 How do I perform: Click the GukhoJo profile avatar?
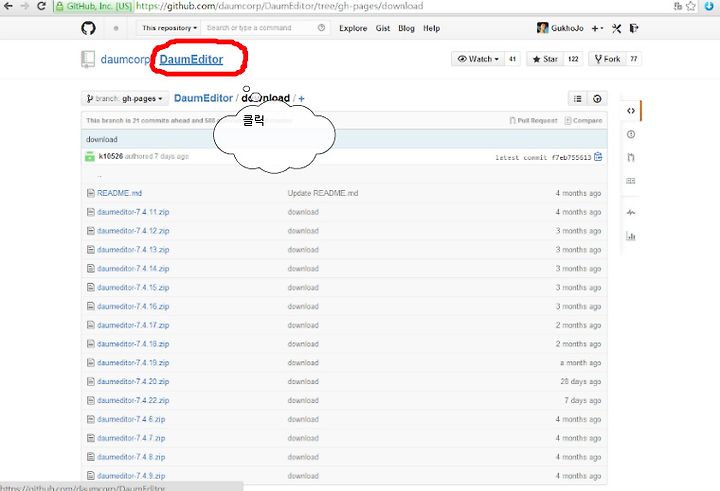(542, 28)
